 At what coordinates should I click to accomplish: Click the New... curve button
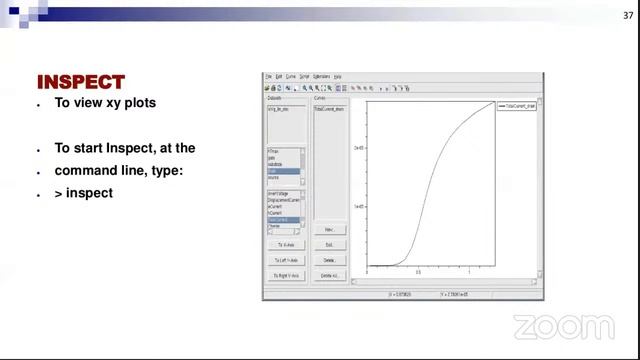330,230
